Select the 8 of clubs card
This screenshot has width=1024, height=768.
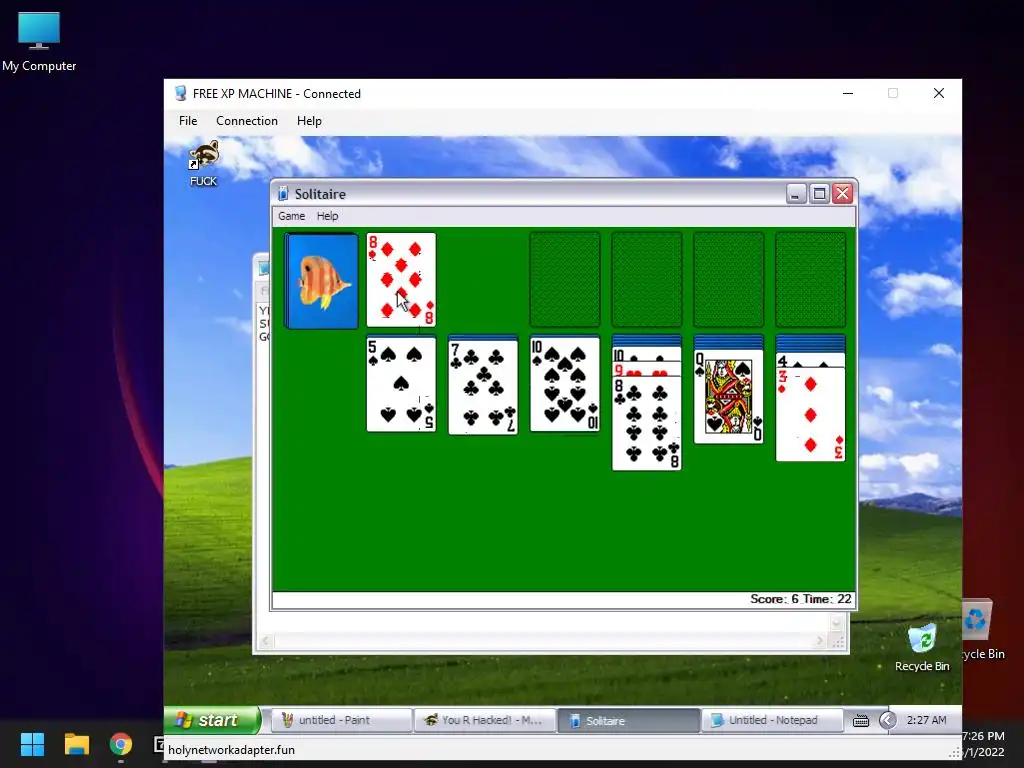647,423
